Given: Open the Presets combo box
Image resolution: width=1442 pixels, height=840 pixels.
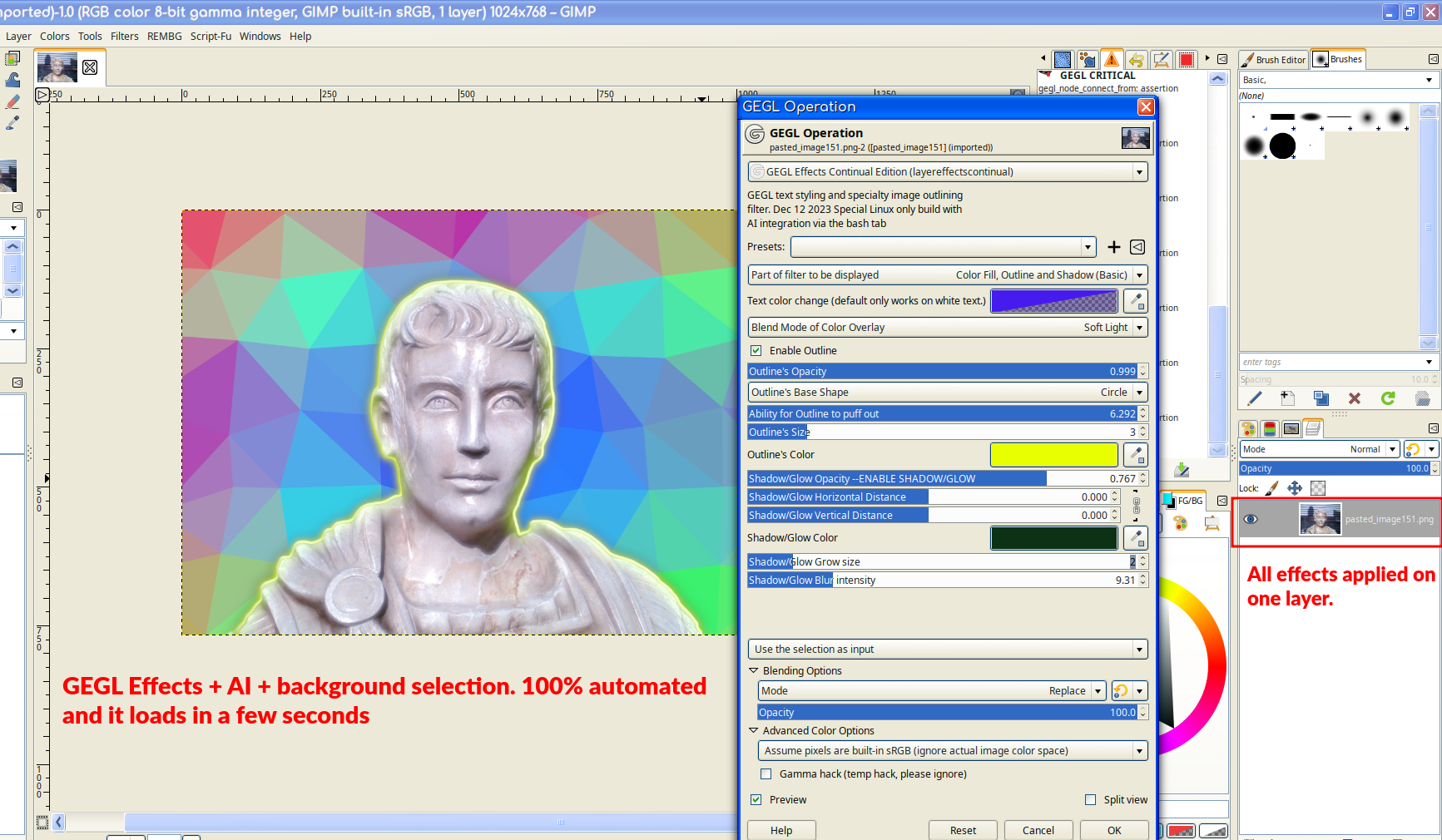Looking at the screenshot, I should pos(943,247).
